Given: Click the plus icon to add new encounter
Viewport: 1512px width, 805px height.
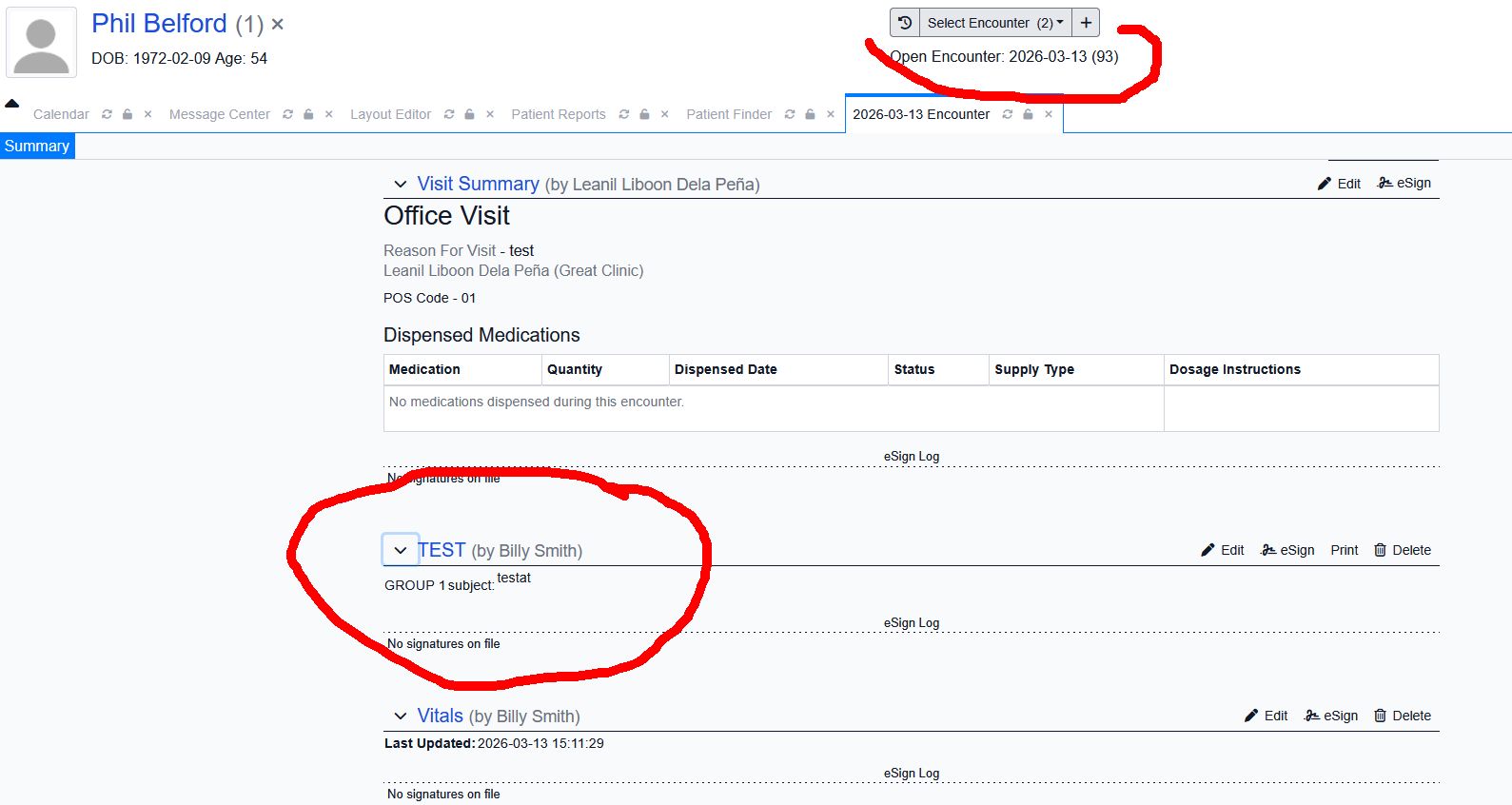Looking at the screenshot, I should [1086, 23].
